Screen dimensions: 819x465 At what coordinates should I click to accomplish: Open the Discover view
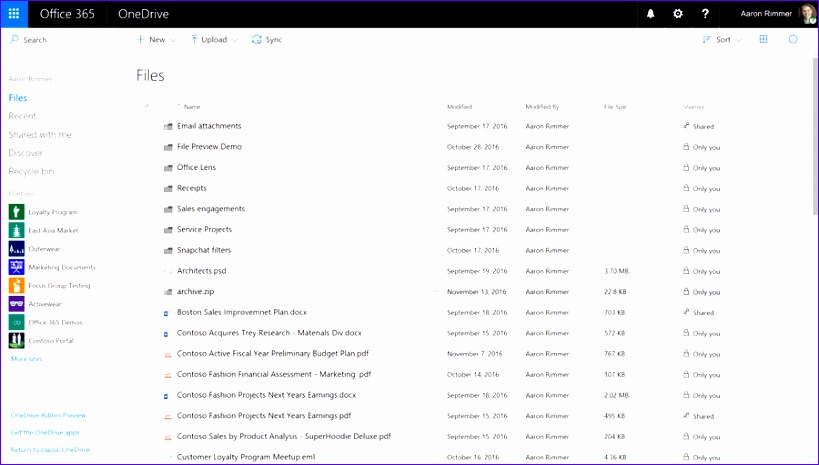point(25,153)
